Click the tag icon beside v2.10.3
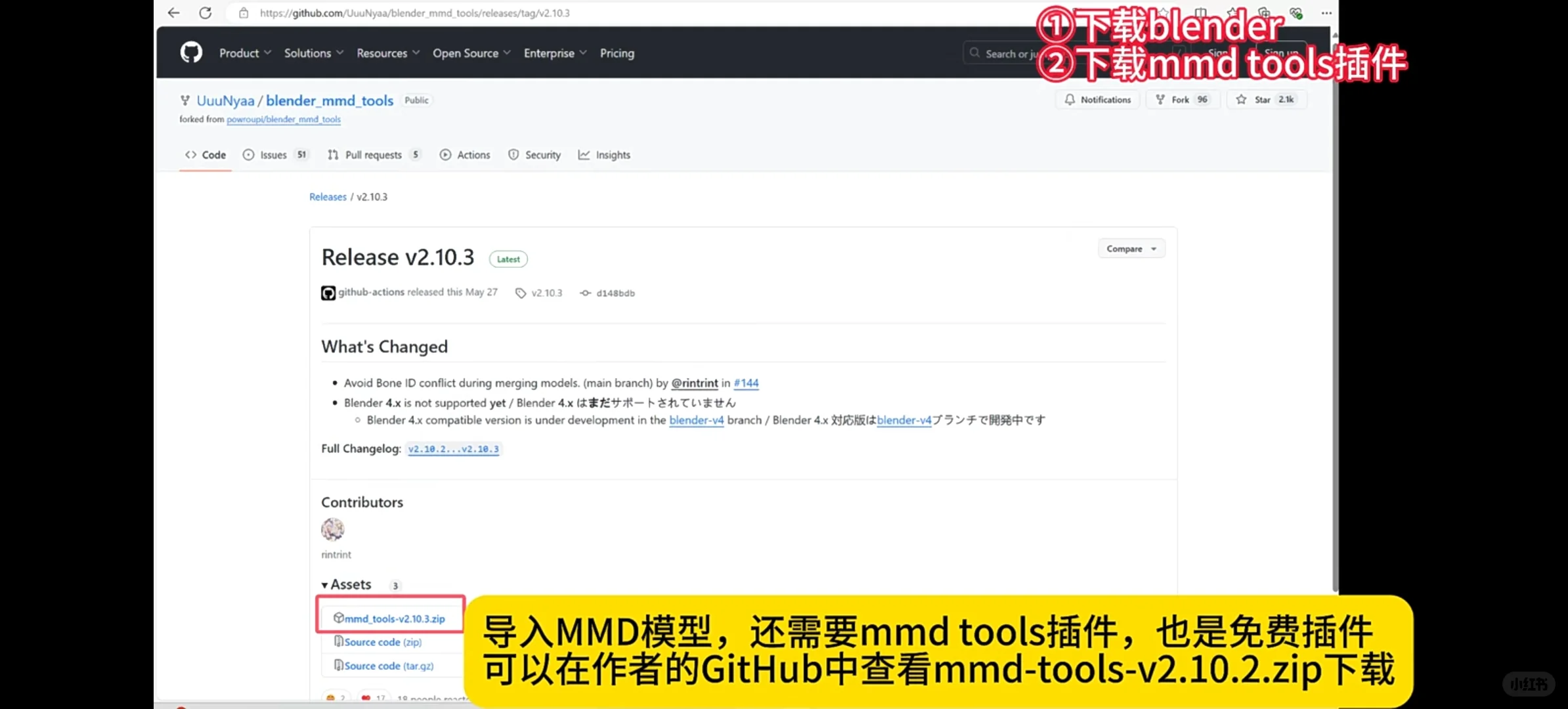This screenshot has height=709, width=1568. click(x=521, y=293)
